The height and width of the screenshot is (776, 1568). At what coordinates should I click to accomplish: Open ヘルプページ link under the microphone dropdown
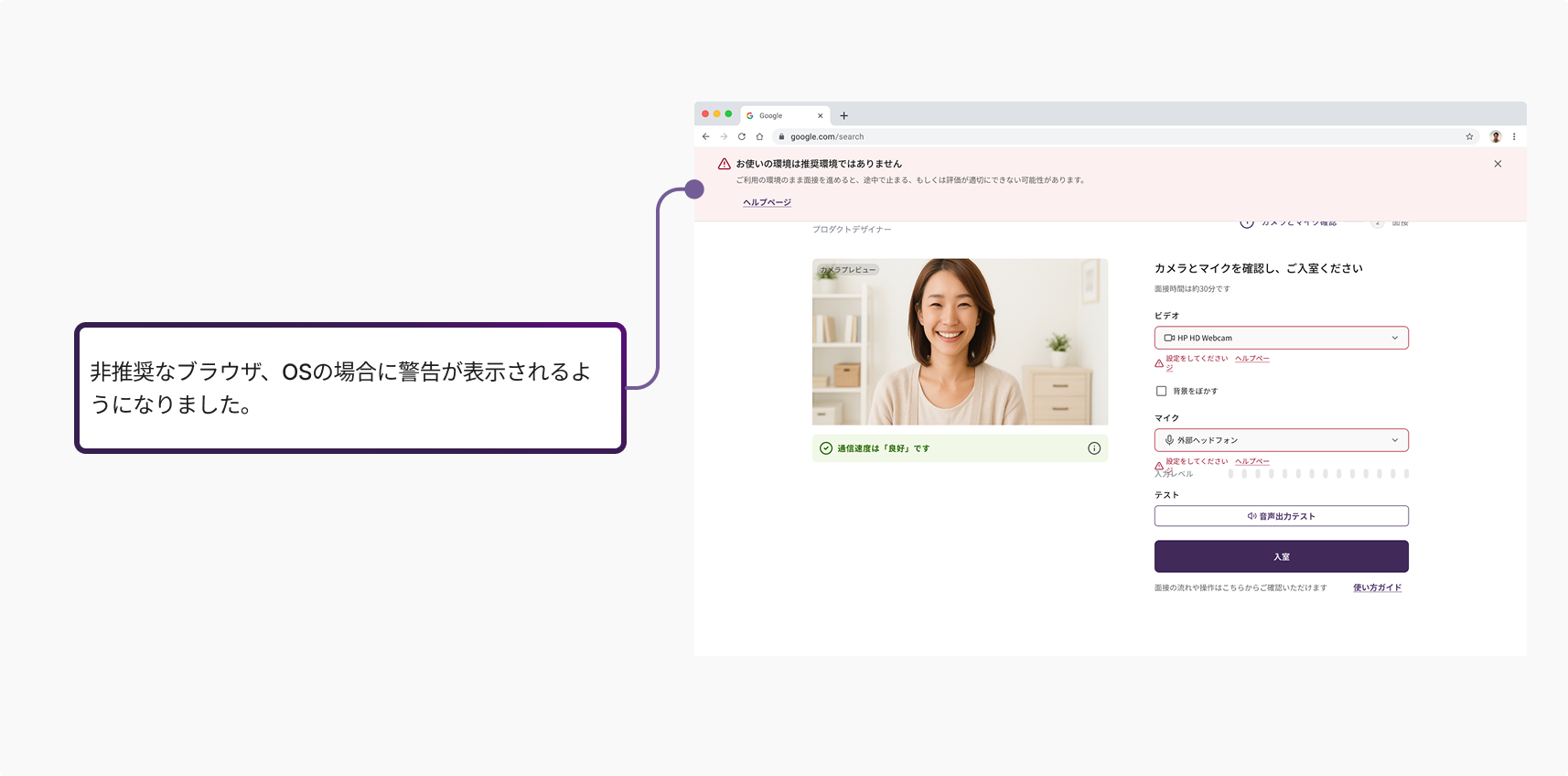(1252, 461)
